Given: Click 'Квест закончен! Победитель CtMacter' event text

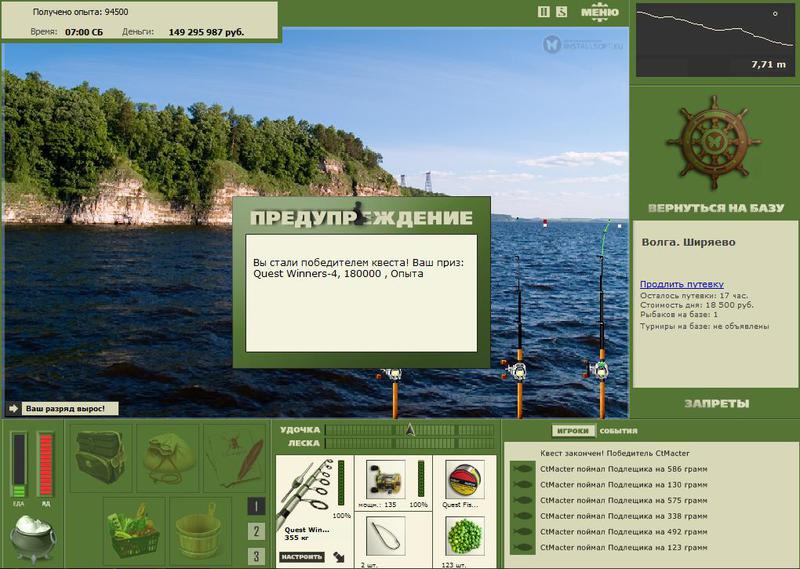Looking at the screenshot, I should (x=615, y=453).
